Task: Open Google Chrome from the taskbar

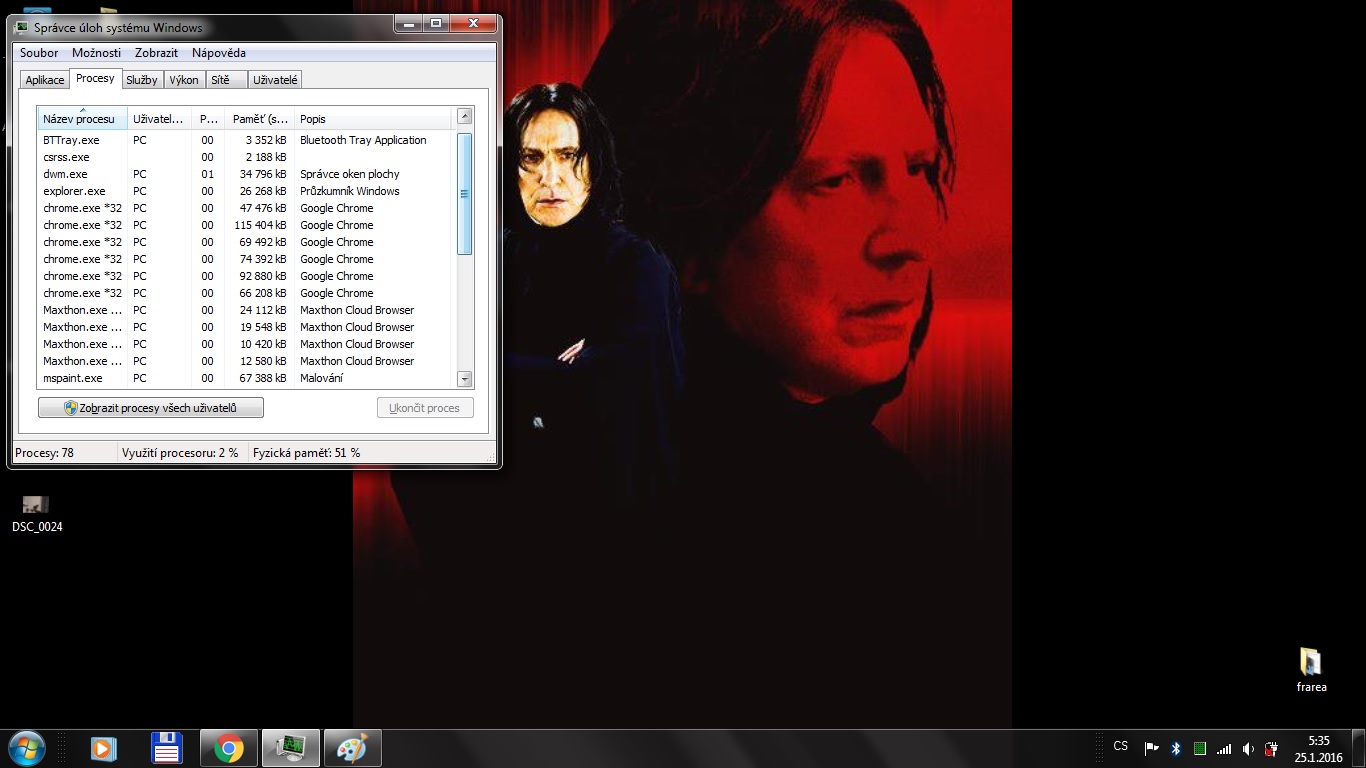Action: [x=229, y=748]
